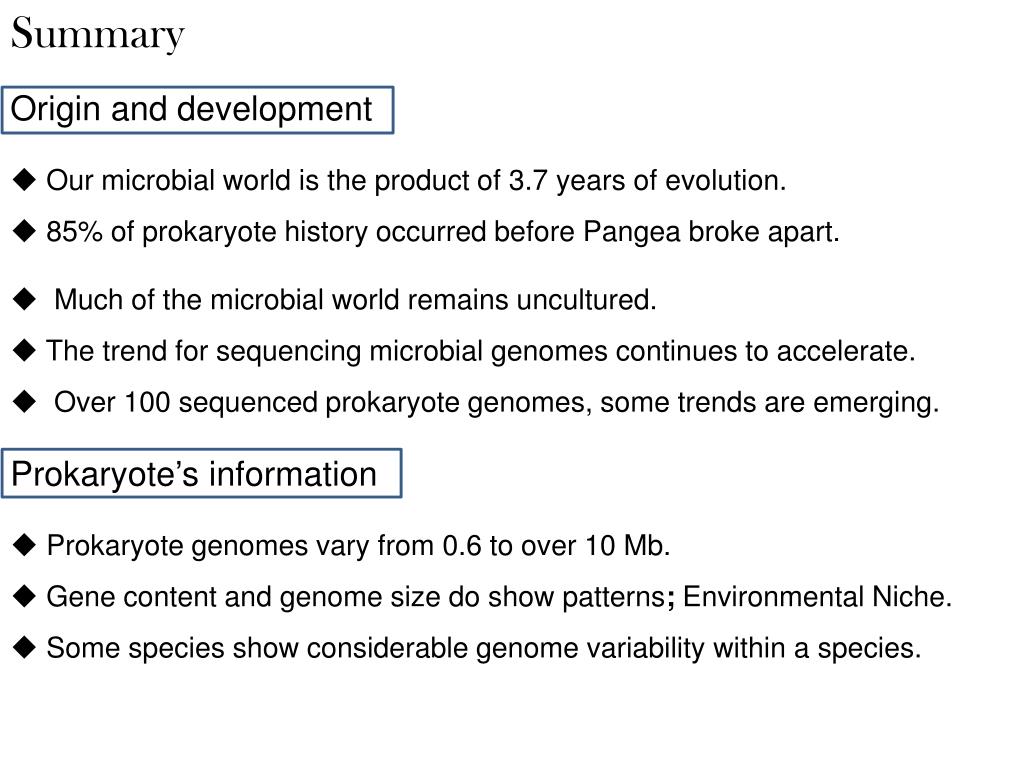Select the 'Origin and development' heading box
The image size is (1024, 768).
(197, 110)
